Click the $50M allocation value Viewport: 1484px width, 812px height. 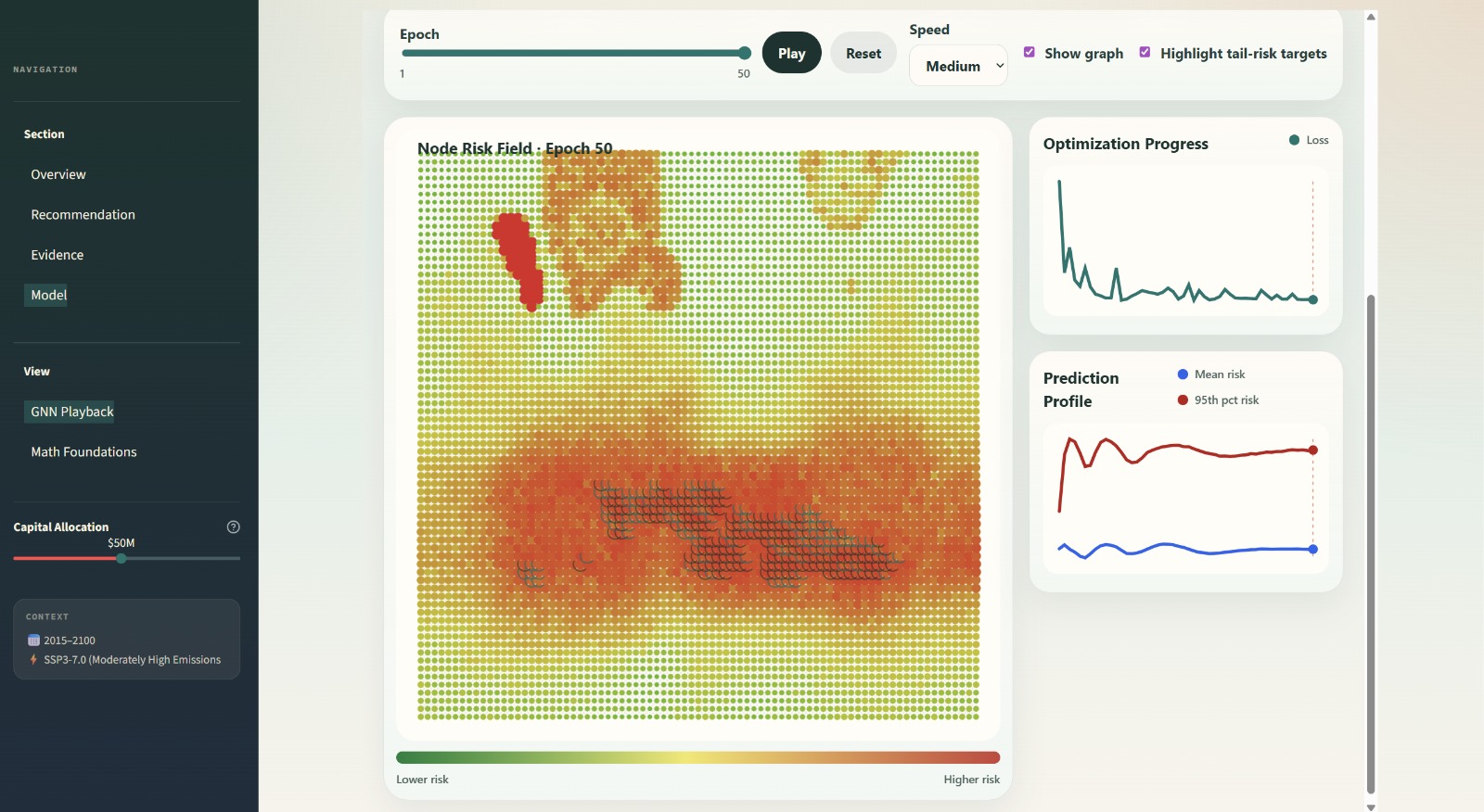pyautogui.click(x=122, y=543)
